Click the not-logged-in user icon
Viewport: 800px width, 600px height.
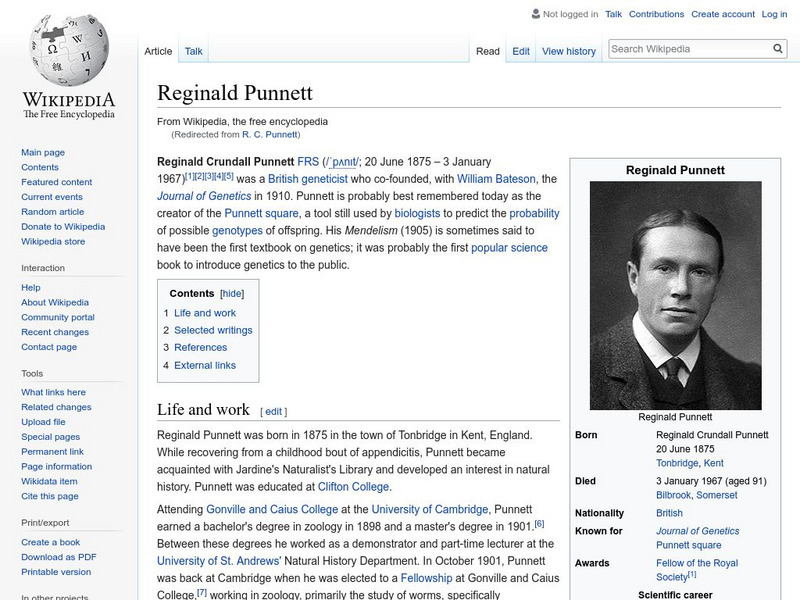click(x=536, y=14)
